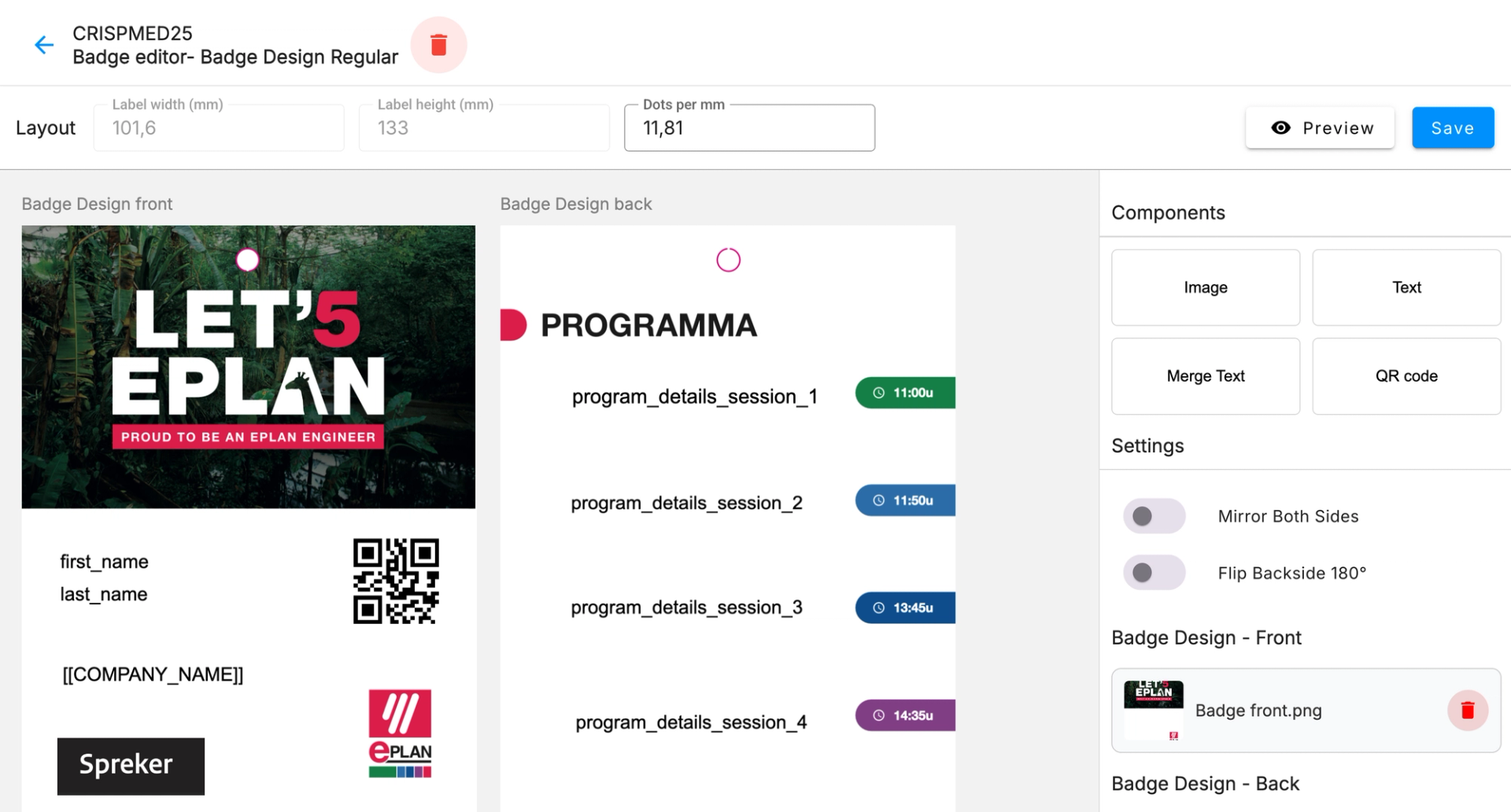Viewport: 1511px width, 812px height.
Task: Click the 13:45u time tag
Action: pyautogui.click(x=905, y=607)
